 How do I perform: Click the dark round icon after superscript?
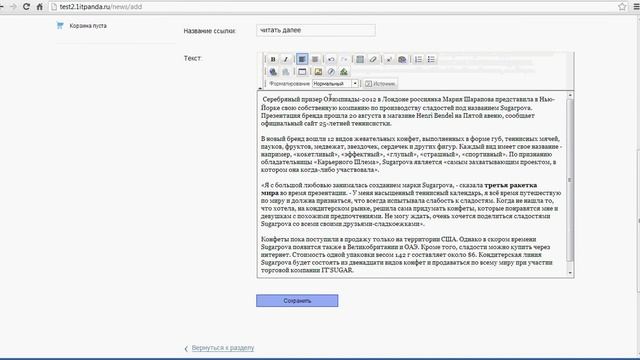point(402,60)
